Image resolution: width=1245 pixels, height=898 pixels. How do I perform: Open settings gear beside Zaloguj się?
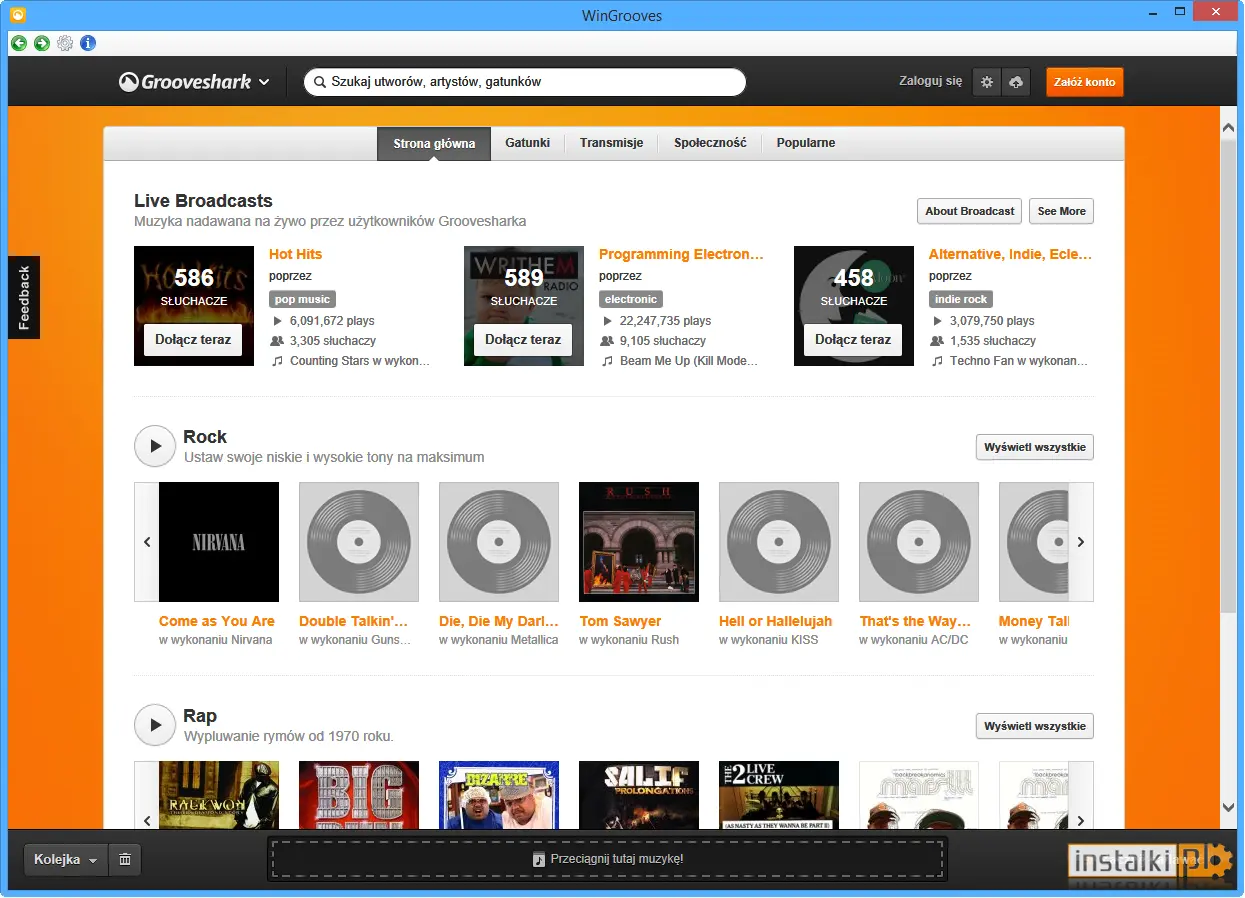(987, 82)
